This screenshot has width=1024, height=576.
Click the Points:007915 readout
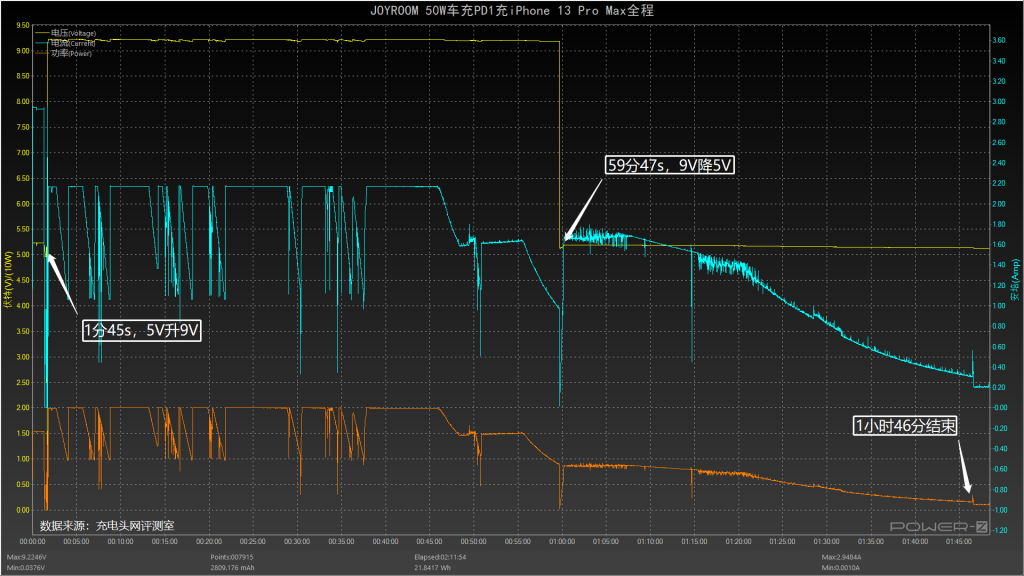pos(232,557)
